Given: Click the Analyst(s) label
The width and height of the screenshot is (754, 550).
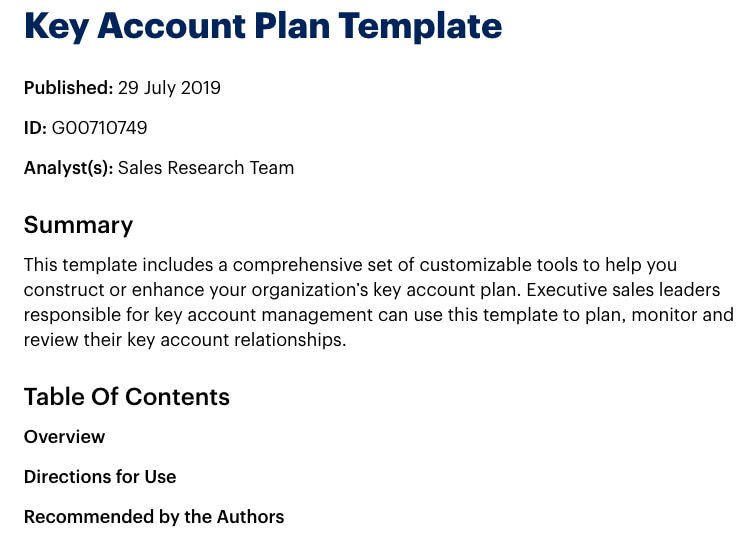Looking at the screenshot, I should point(68,168).
